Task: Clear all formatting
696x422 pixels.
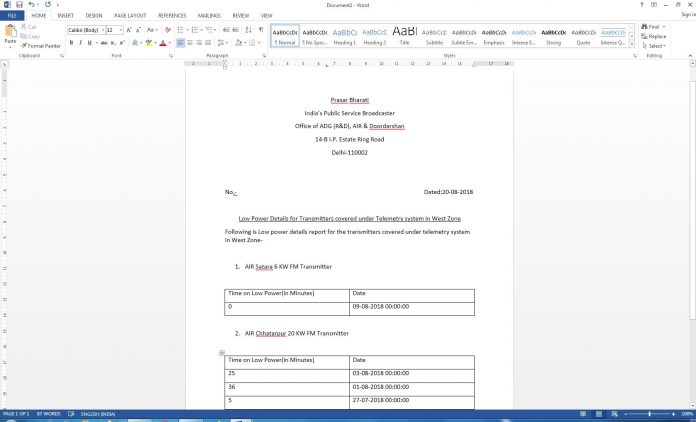Action: pos(168,30)
